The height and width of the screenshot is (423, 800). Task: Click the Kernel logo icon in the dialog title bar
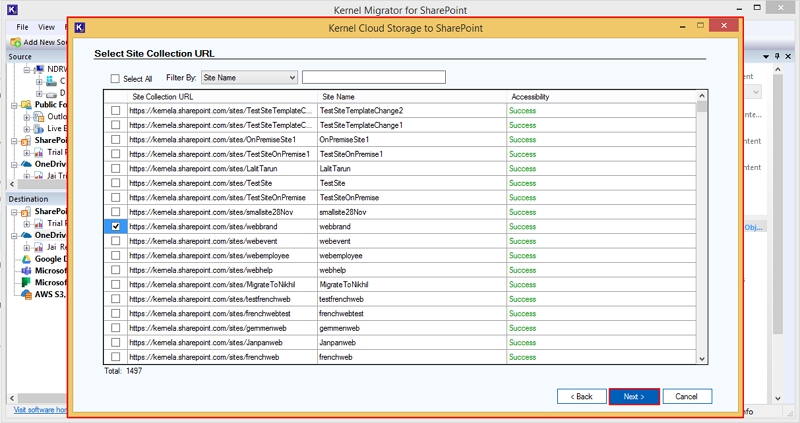pos(80,28)
